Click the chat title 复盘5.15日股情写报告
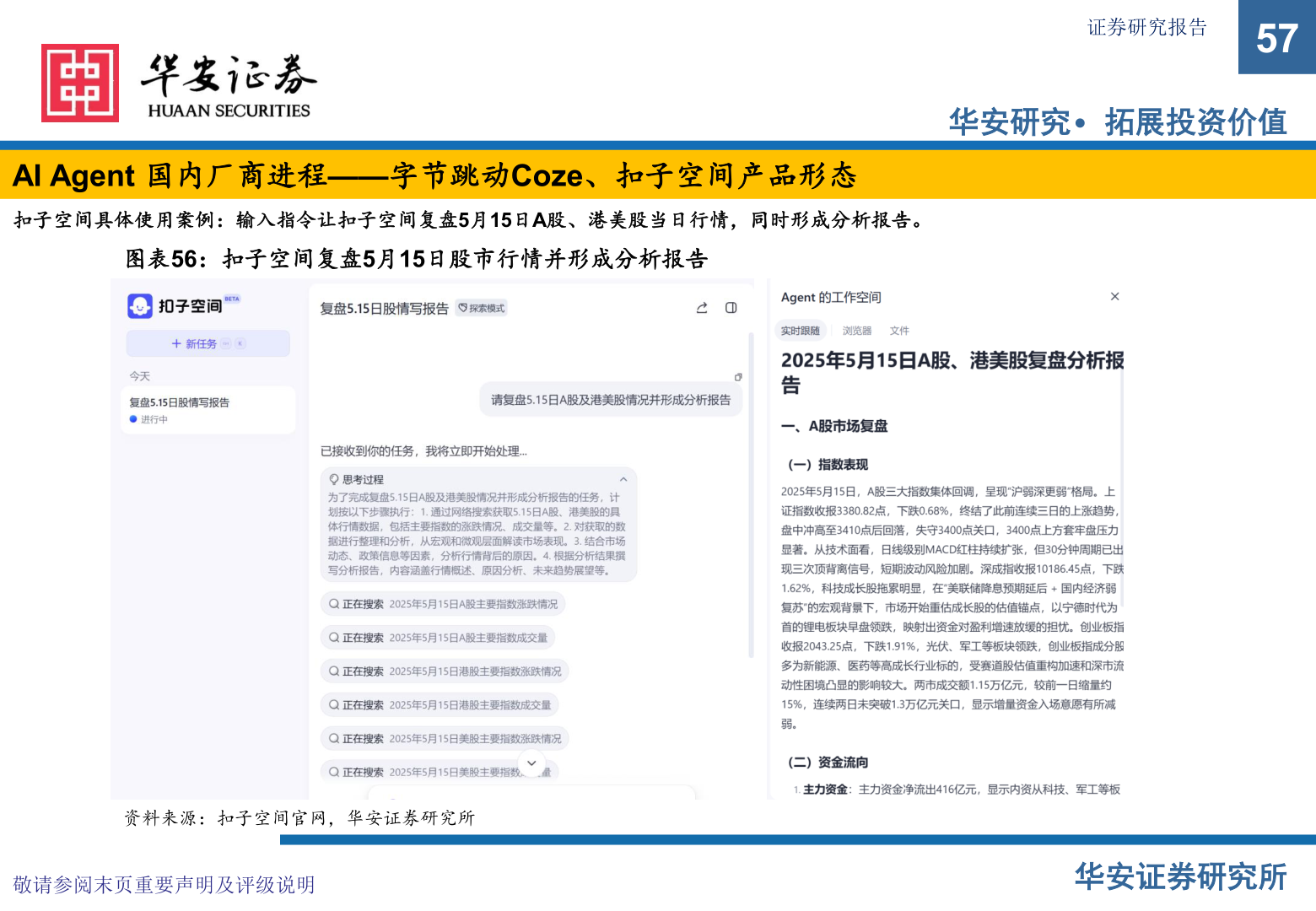This screenshot has width=1316, height=911. 384,309
